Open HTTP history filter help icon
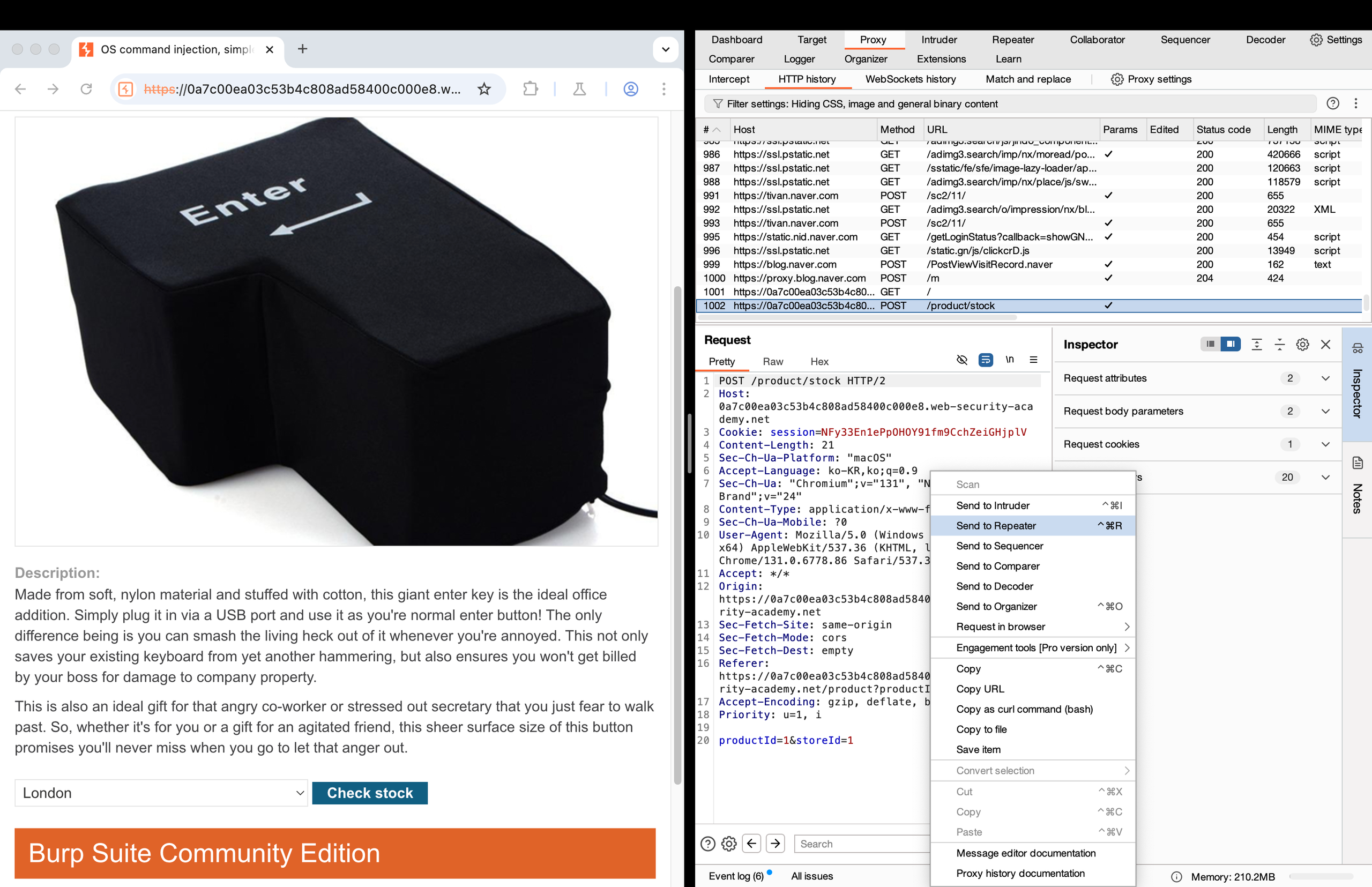 click(x=1332, y=103)
